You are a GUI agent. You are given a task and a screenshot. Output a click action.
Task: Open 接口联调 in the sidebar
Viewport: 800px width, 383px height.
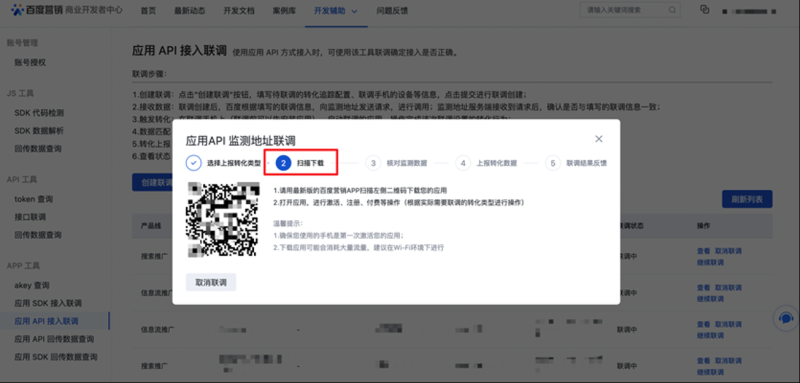pos(30,217)
